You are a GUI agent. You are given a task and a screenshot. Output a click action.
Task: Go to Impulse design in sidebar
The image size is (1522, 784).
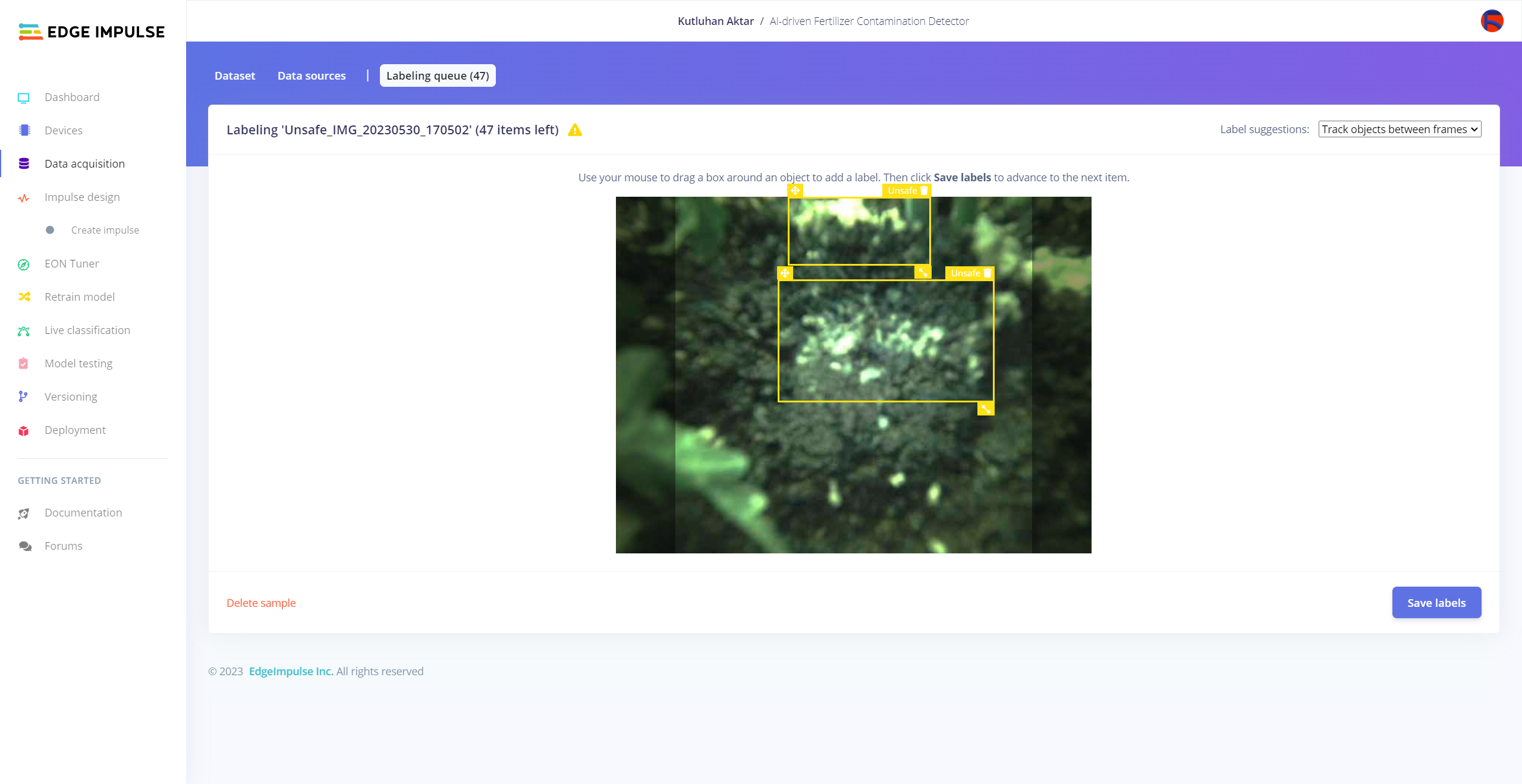click(82, 197)
